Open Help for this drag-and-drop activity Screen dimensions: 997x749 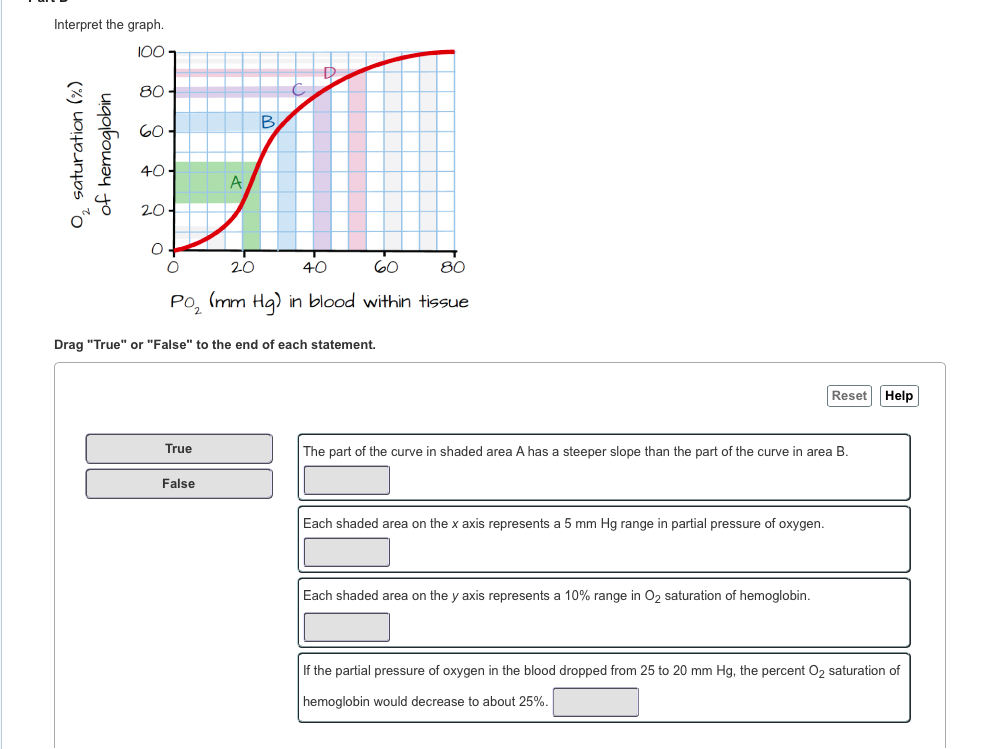(x=898, y=395)
